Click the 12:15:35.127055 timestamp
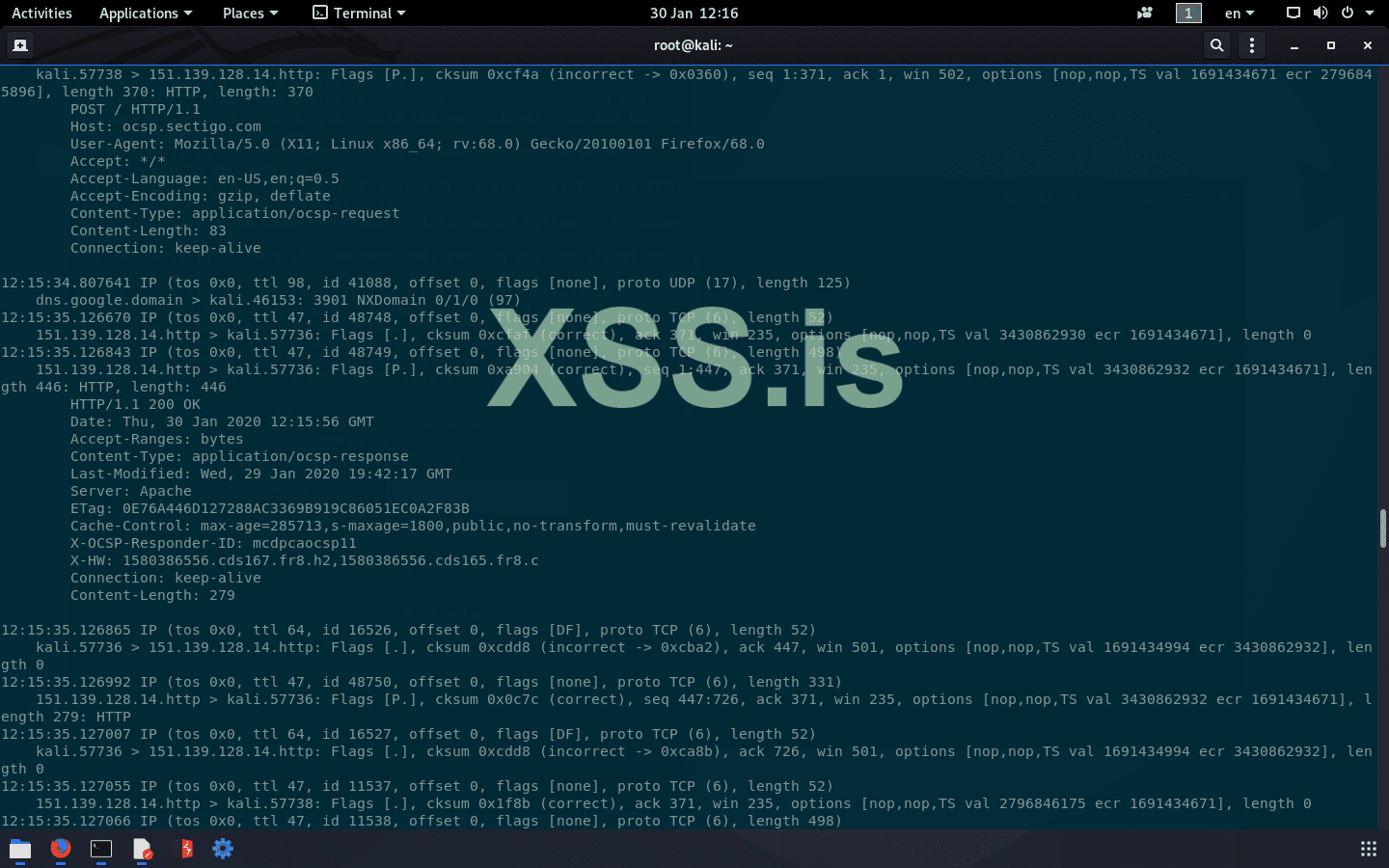The image size is (1389, 868). point(66,786)
